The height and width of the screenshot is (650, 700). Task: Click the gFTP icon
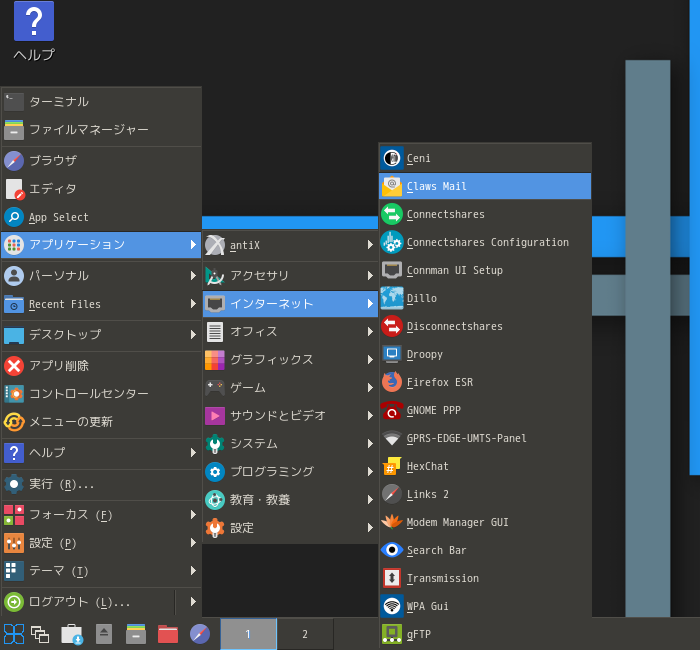[x=392, y=634]
